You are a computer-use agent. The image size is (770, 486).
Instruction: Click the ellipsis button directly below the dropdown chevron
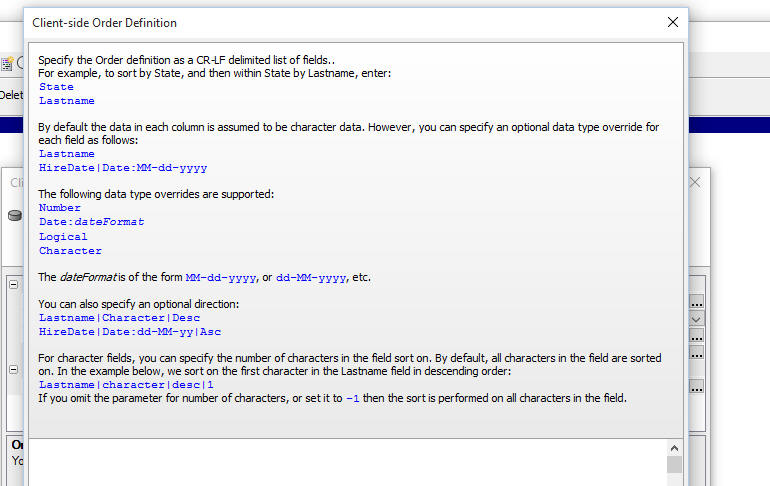[x=696, y=336]
